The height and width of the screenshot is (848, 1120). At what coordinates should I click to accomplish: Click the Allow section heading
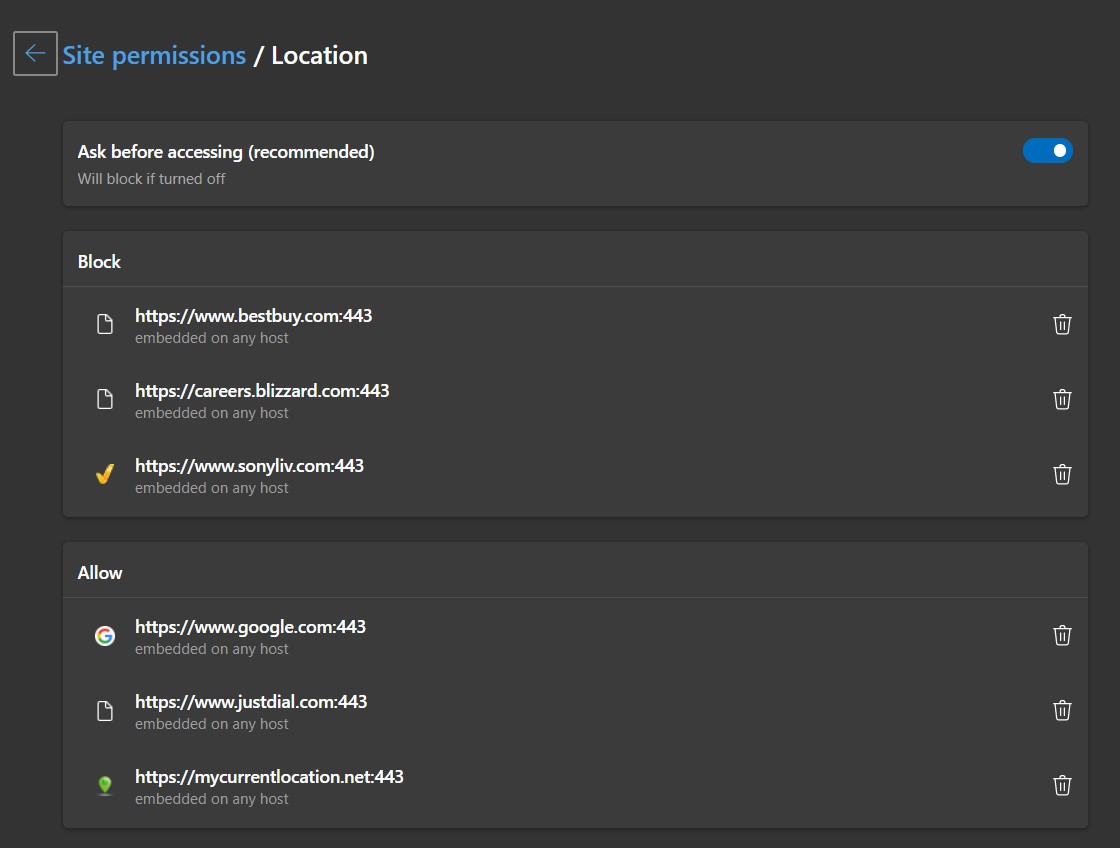(x=100, y=573)
